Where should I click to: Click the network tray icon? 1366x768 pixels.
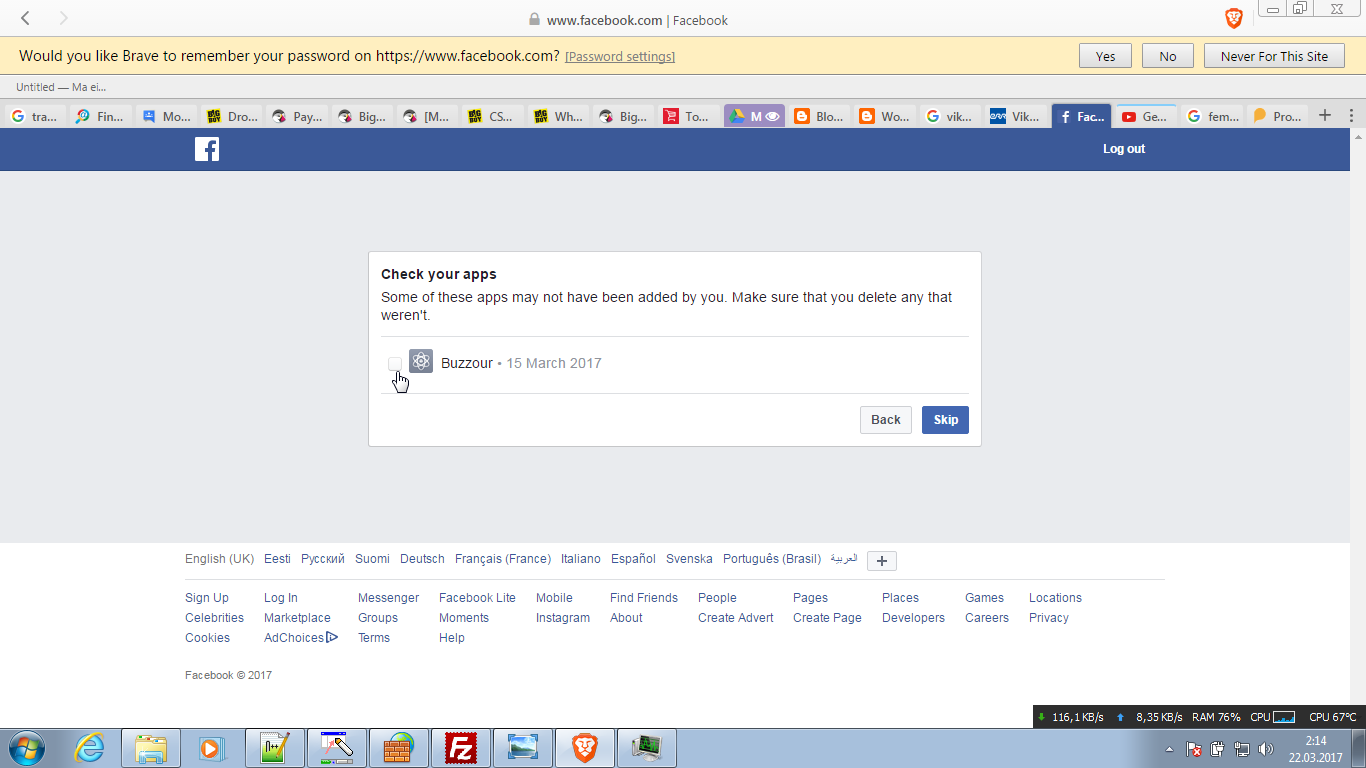coord(1242,749)
